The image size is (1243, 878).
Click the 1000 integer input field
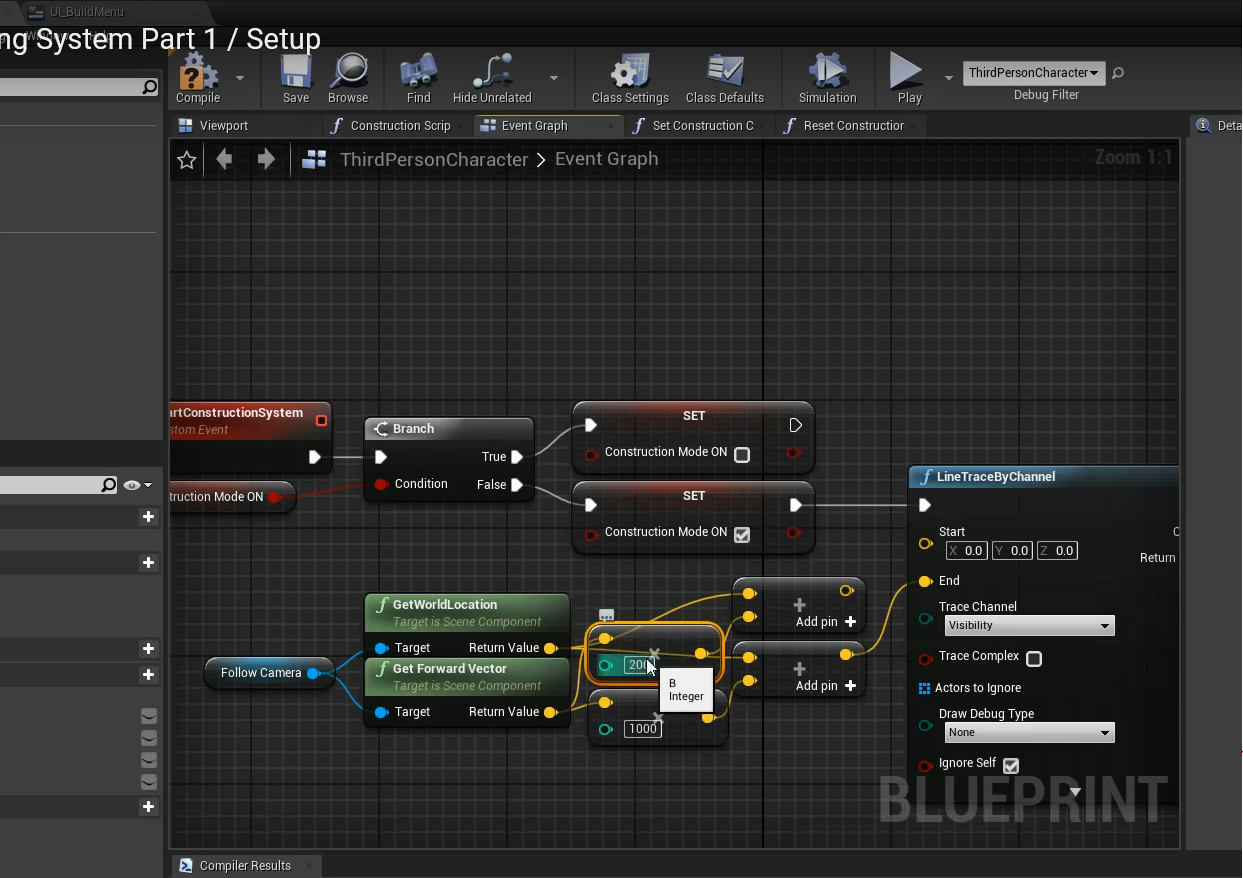(x=642, y=729)
